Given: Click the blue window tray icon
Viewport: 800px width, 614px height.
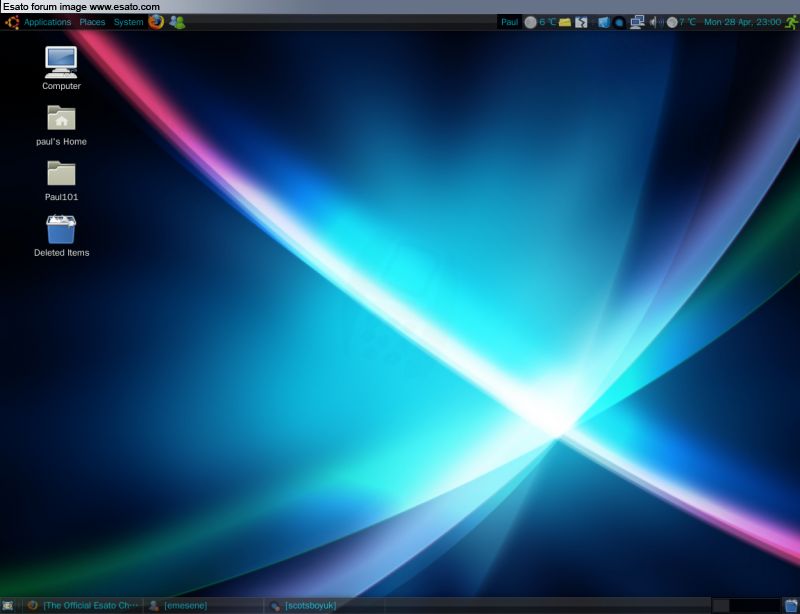Looking at the screenshot, I should tap(604, 22).
